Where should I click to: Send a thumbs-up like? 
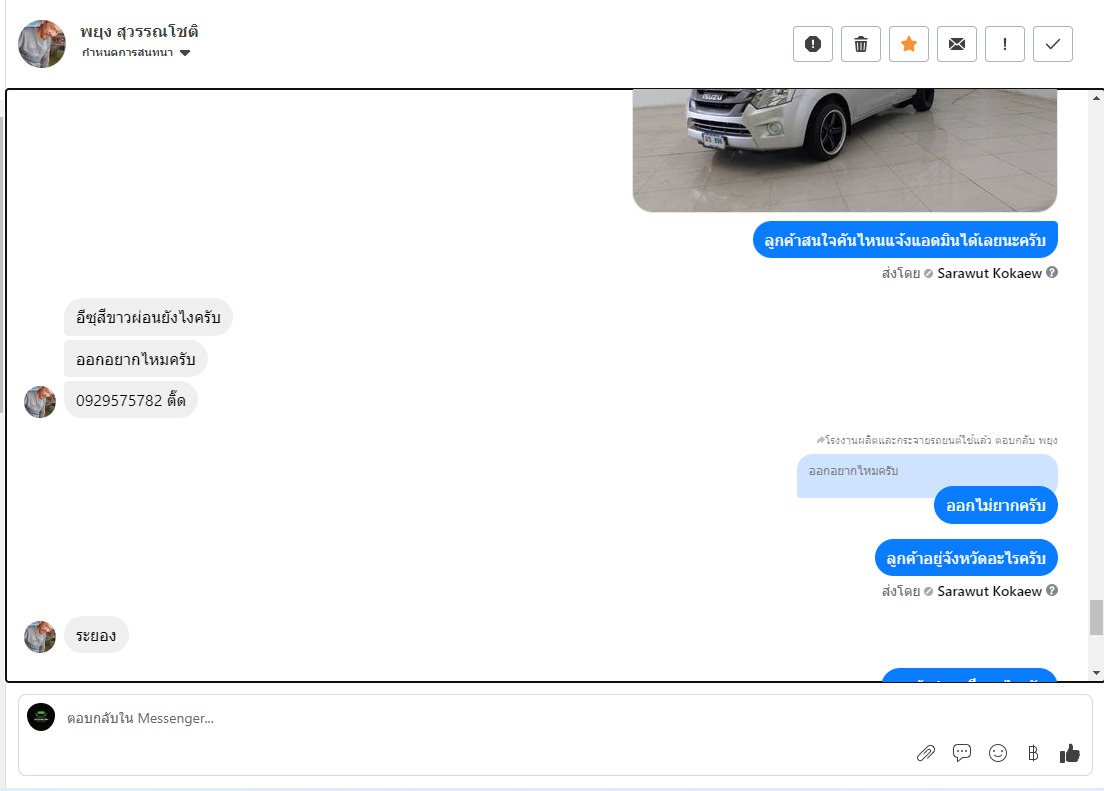1070,753
